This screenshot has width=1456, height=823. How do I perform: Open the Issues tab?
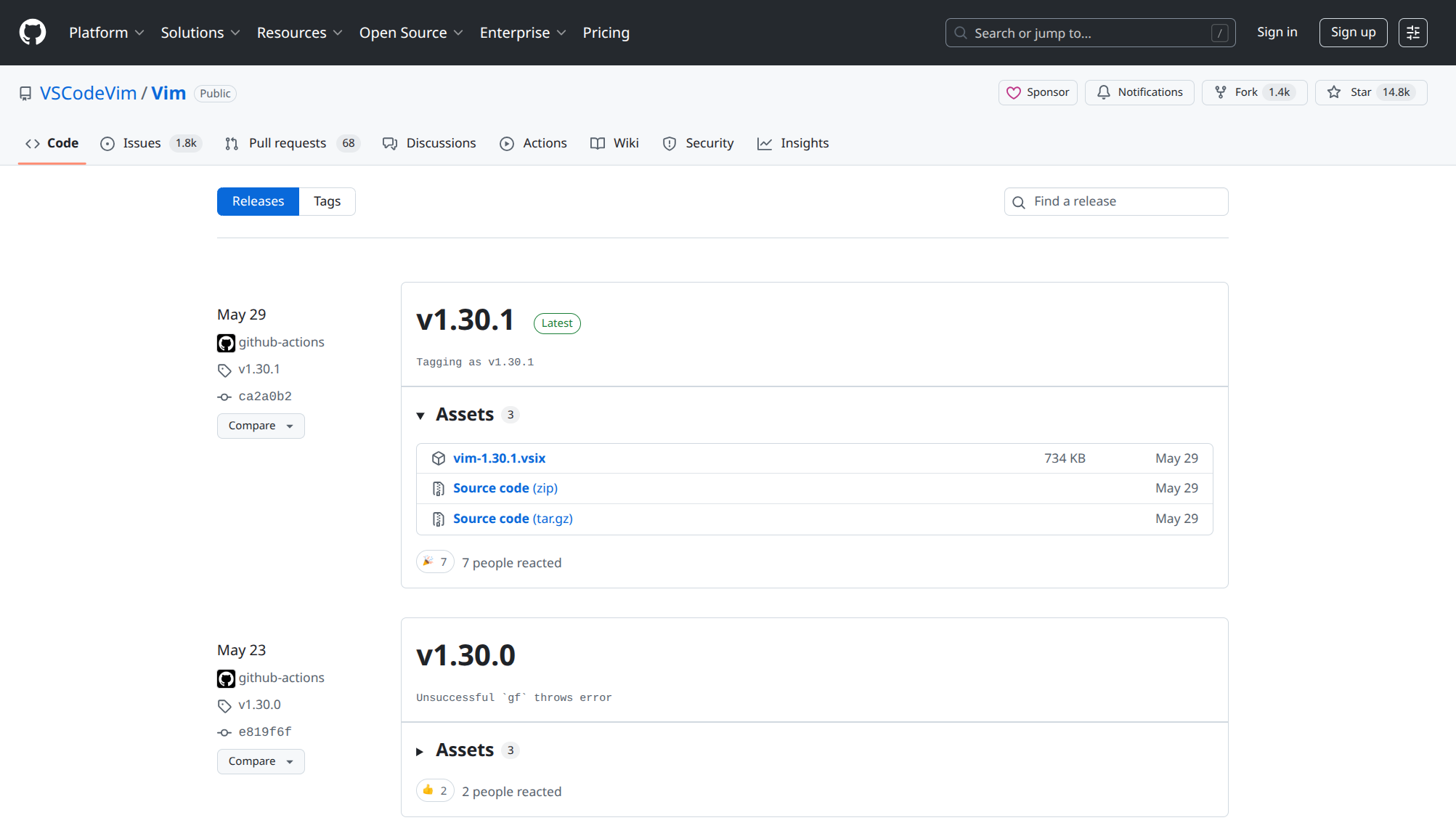click(x=142, y=143)
